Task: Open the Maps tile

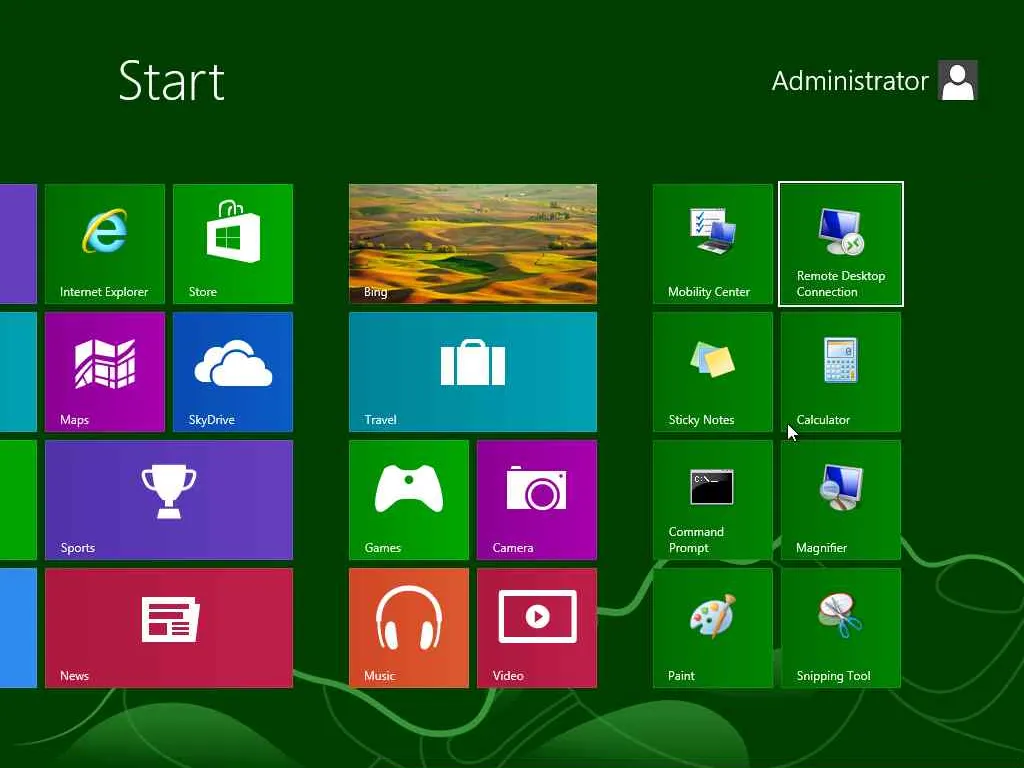Action: click(104, 372)
